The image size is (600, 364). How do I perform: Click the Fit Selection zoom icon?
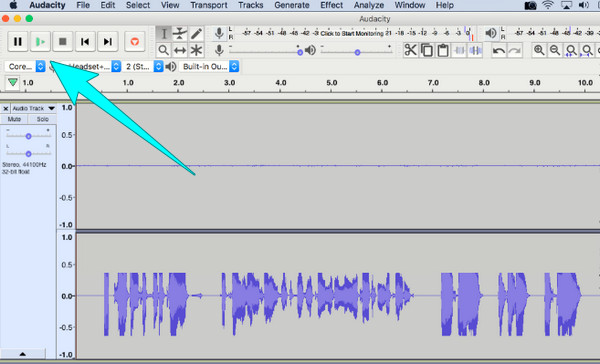[x=571, y=50]
